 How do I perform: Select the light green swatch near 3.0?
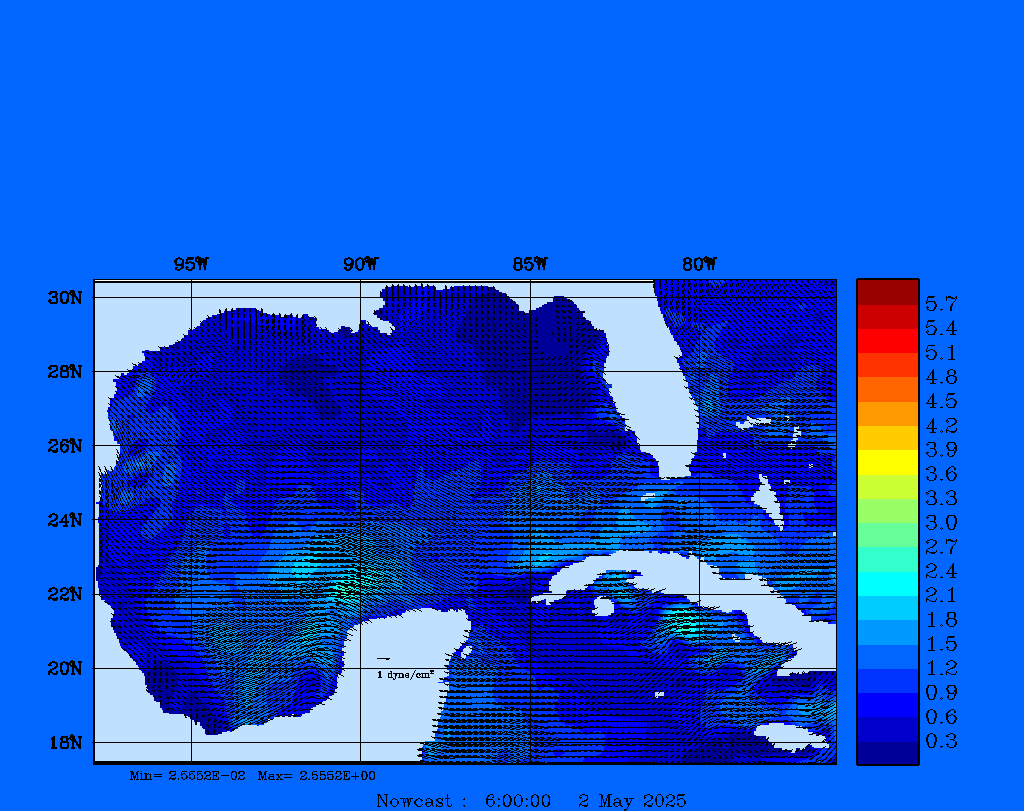pos(887,511)
